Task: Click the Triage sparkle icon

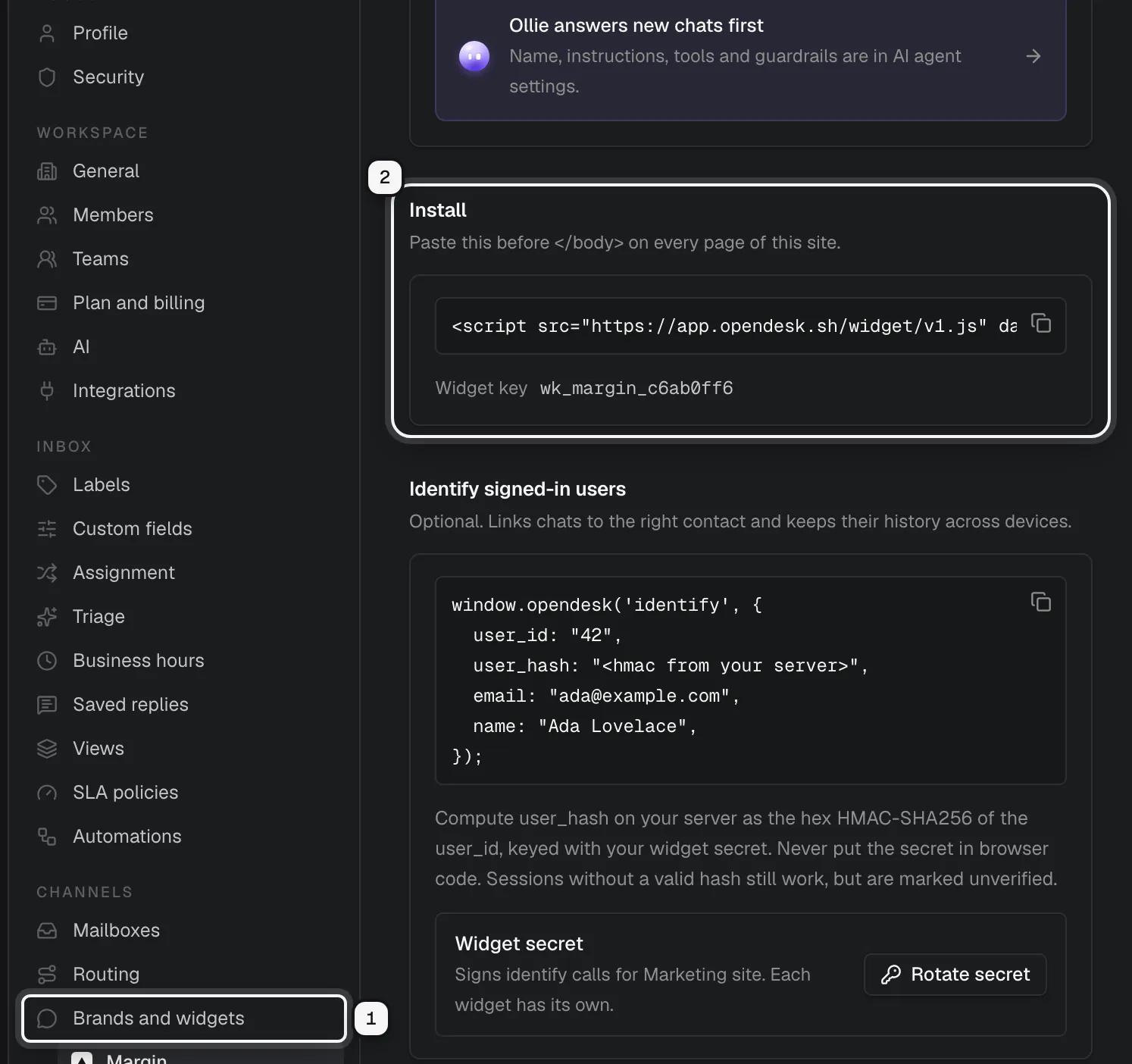Action: (x=47, y=617)
